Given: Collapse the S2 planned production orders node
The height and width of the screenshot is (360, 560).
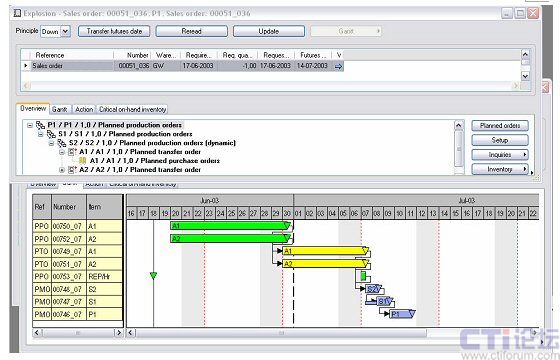Looking at the screenshot, I should point(51,143).
